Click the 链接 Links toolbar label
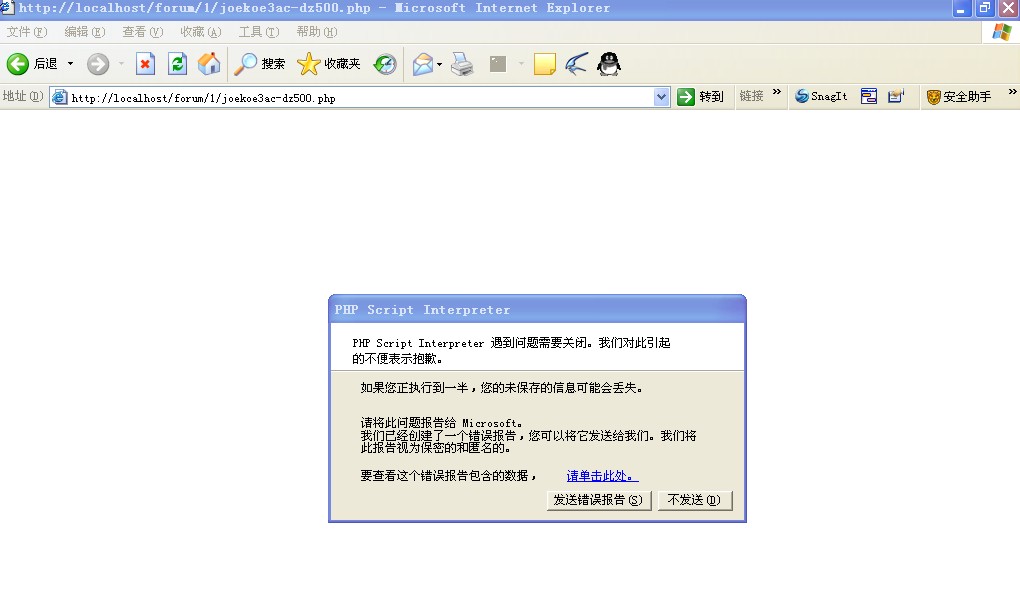This screenshot has width=1020, height=593. (751, 96)
